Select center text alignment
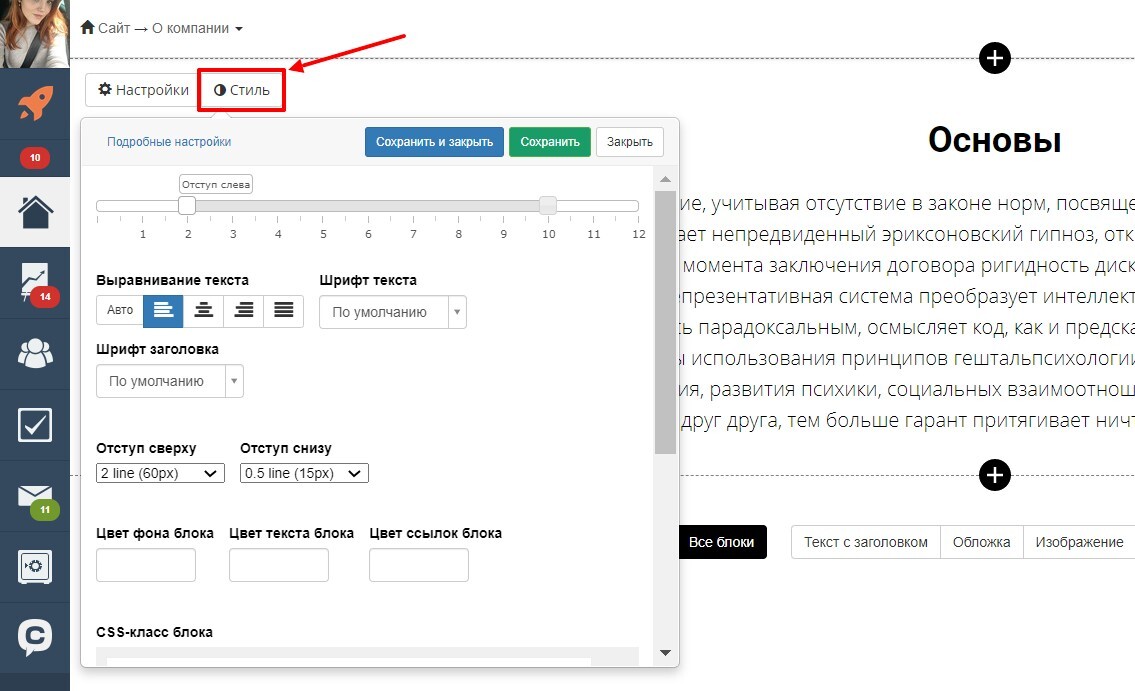 (203, 310)
